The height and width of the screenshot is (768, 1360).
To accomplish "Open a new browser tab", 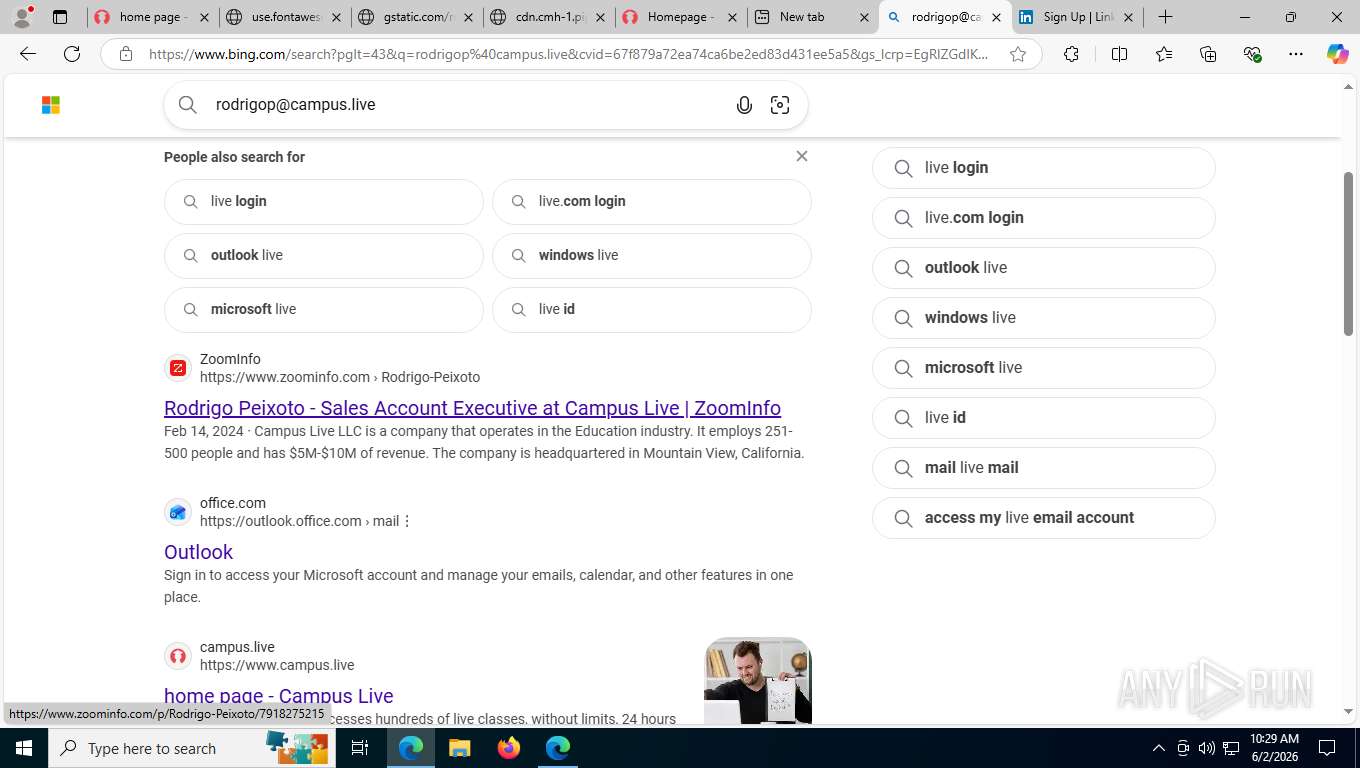I will (1165, 17).
